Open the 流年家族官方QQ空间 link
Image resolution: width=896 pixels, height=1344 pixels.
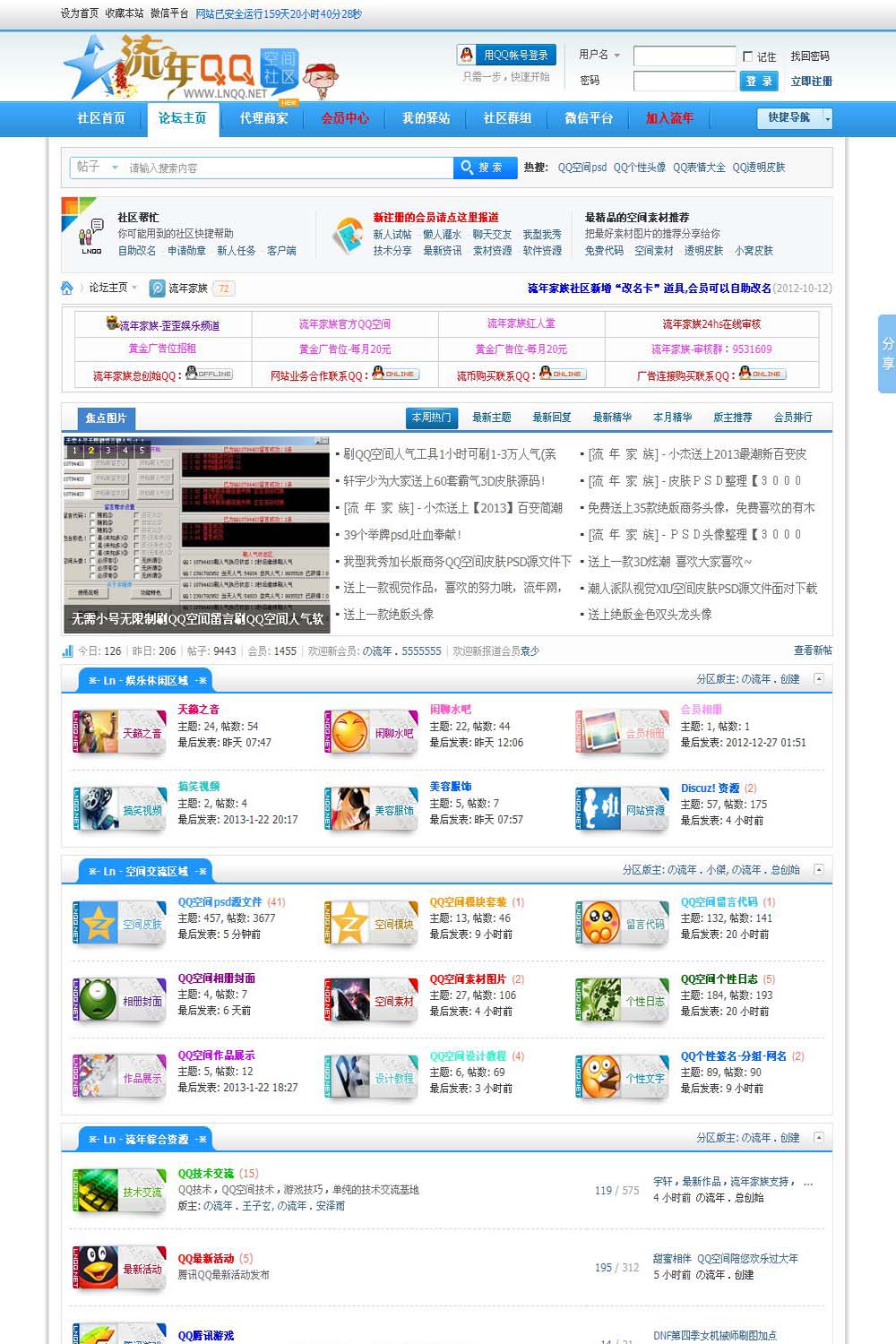click(345, 324)
